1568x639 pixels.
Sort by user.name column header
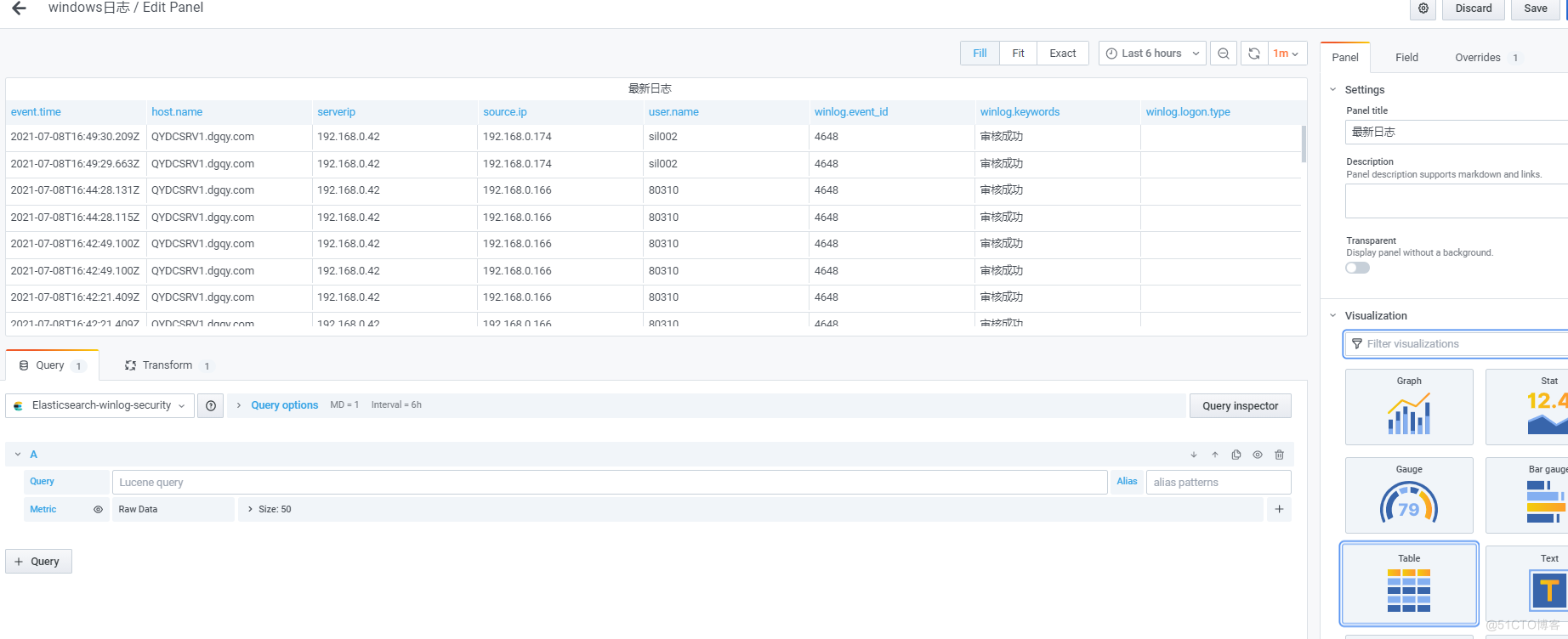(x=673, y=112)
